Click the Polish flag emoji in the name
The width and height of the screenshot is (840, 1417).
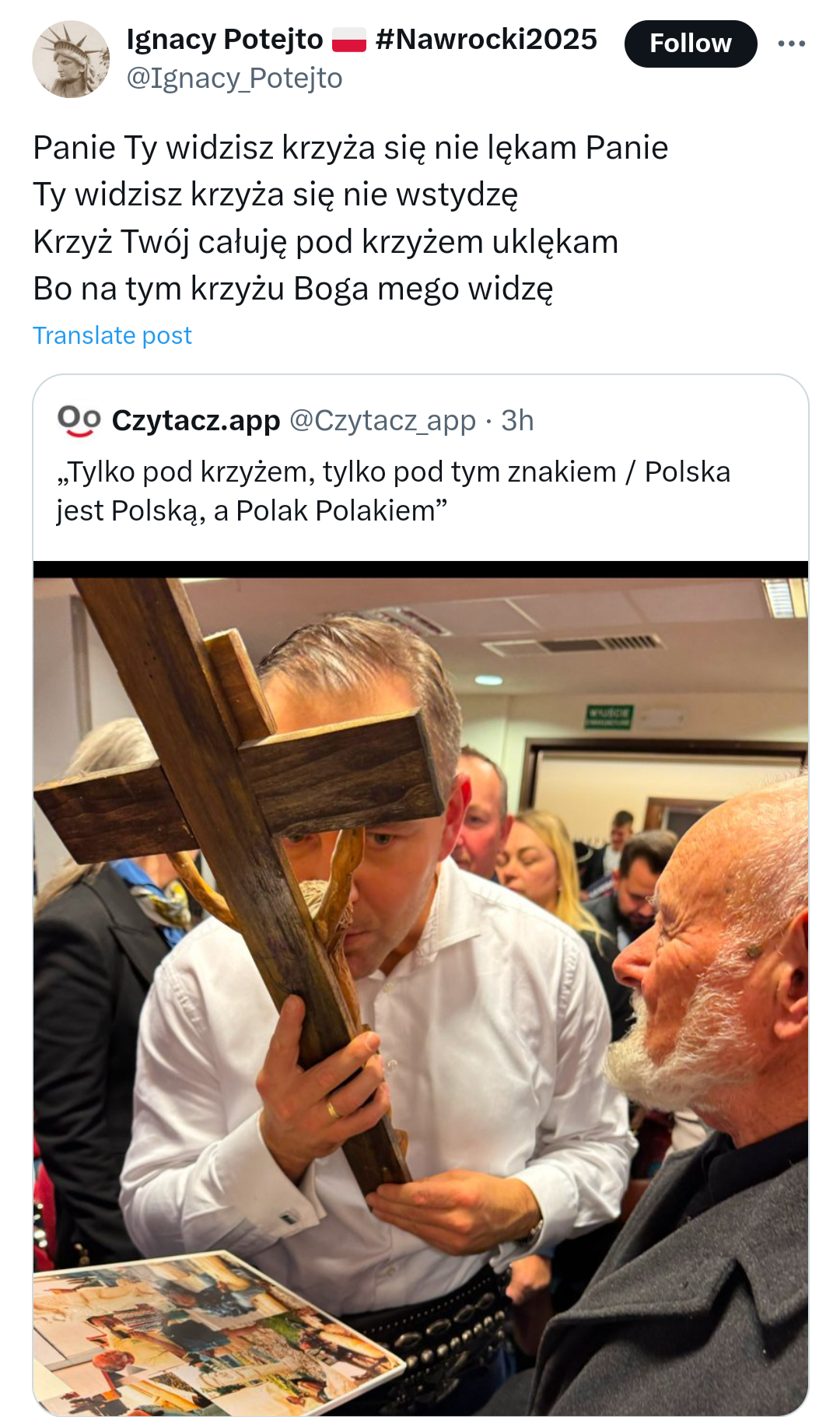[349, 40]
